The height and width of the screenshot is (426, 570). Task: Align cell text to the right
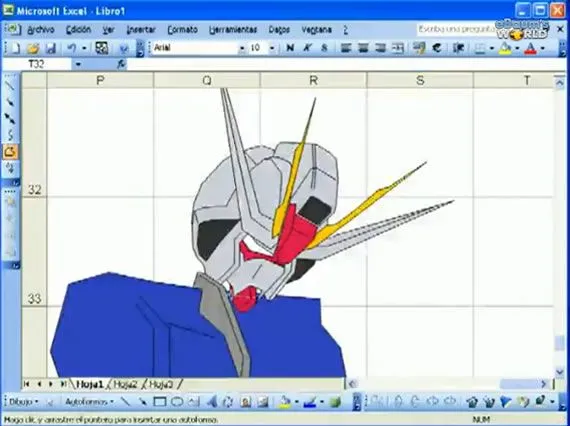(380, 48)
